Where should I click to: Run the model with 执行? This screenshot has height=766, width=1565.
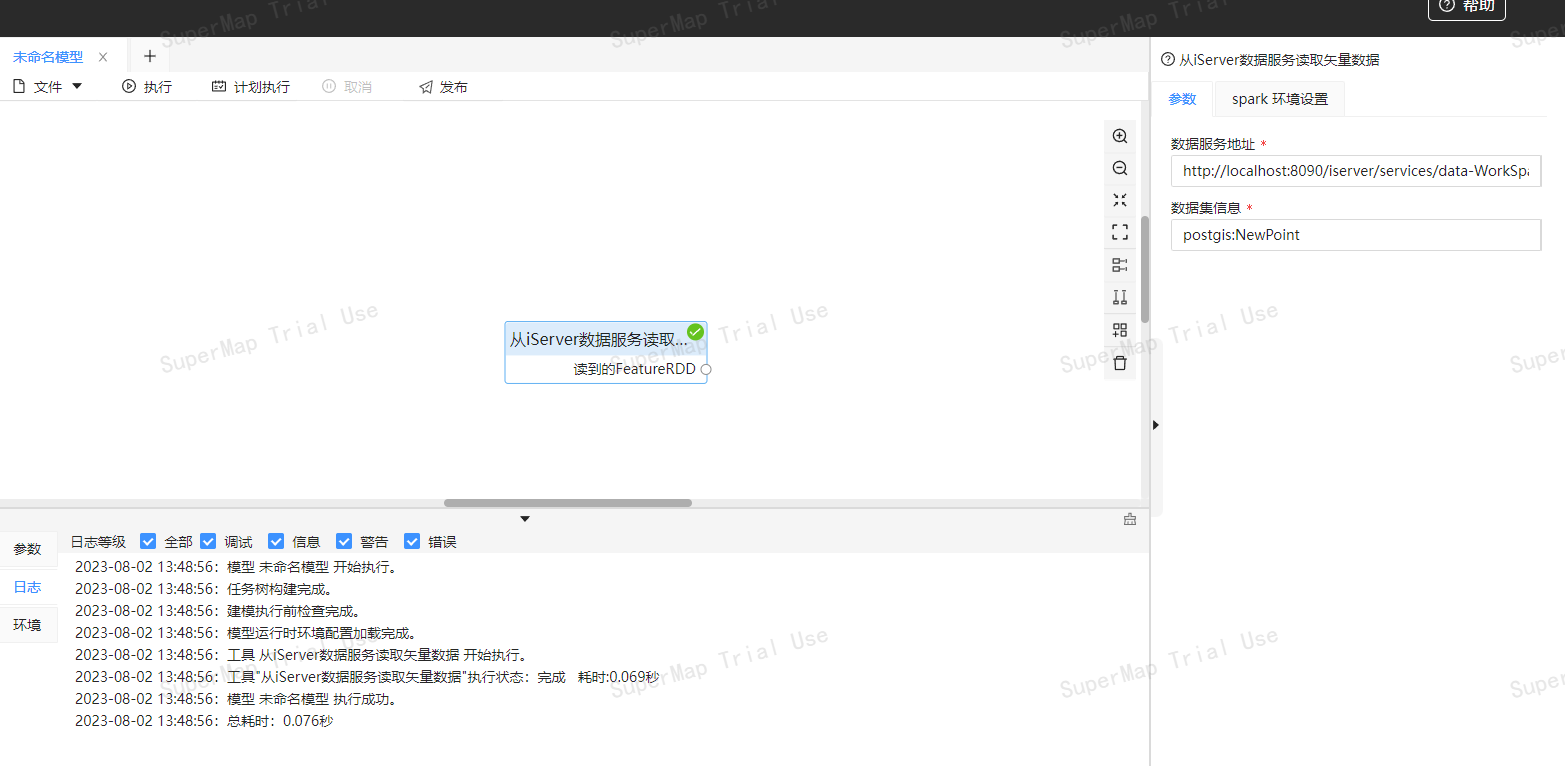click(147, 87)
